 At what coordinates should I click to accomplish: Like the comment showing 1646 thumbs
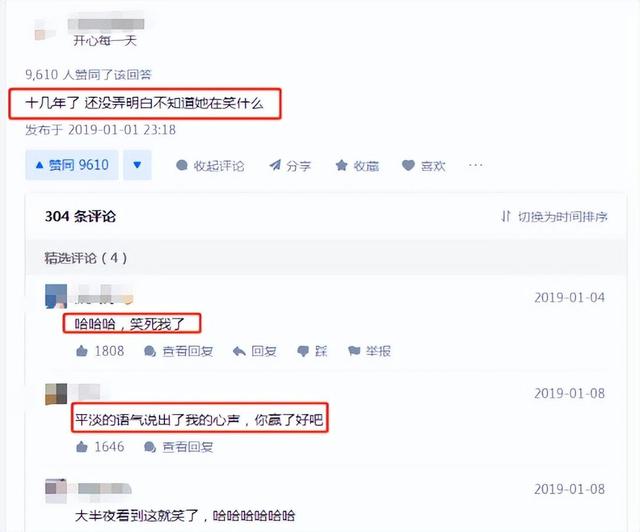click(100, 447)
